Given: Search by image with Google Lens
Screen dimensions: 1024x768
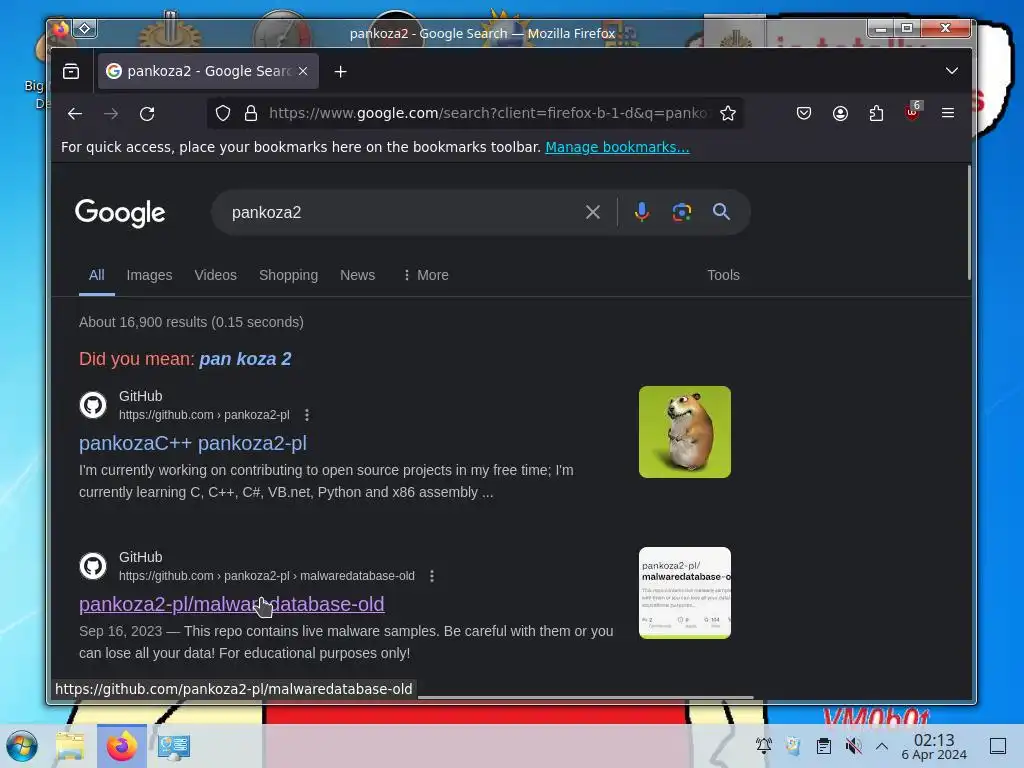Looking at the screenshot, I should pyautogui.click(x=682, y=212).
